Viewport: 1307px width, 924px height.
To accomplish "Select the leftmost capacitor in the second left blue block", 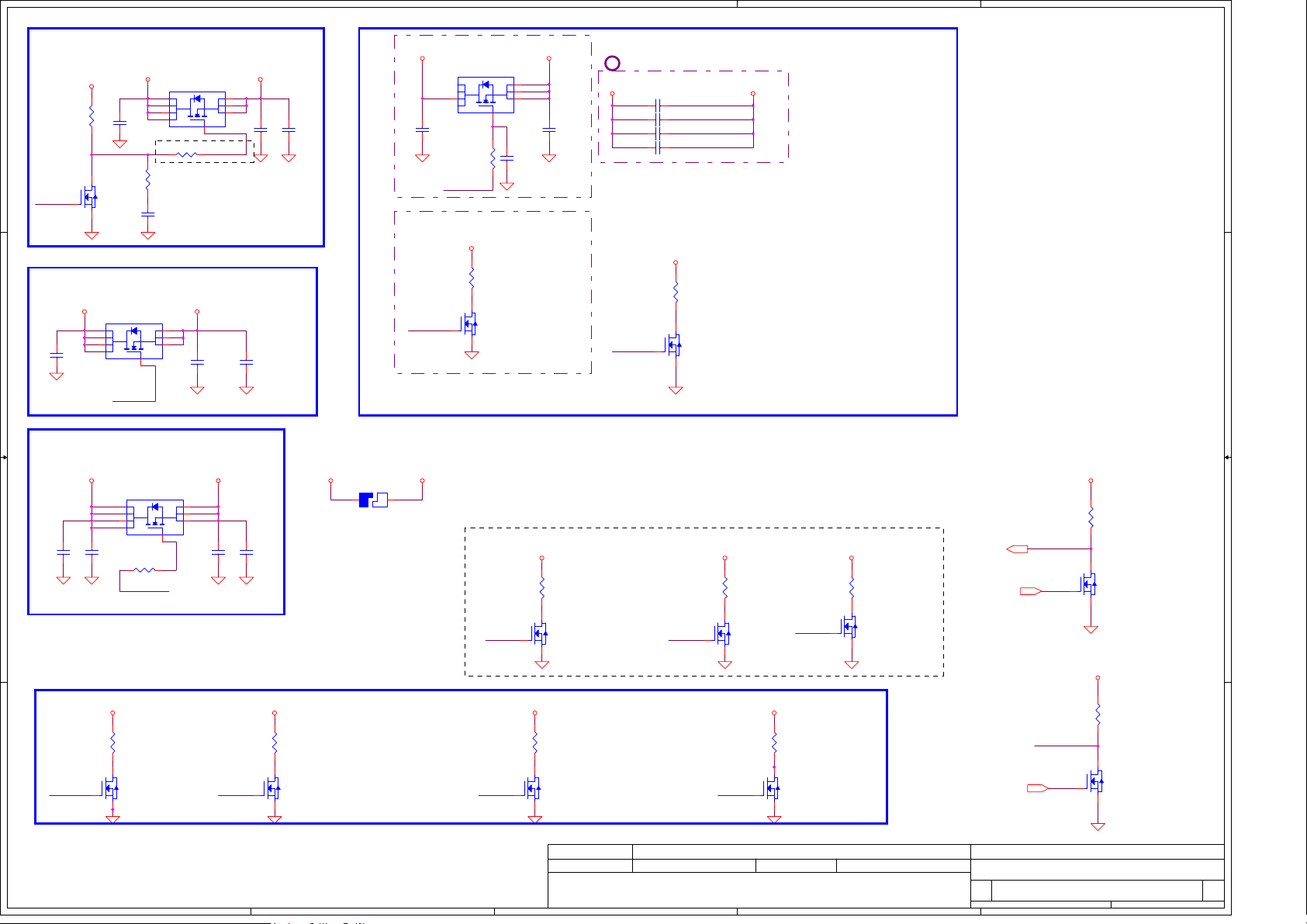I will (57, 355).
